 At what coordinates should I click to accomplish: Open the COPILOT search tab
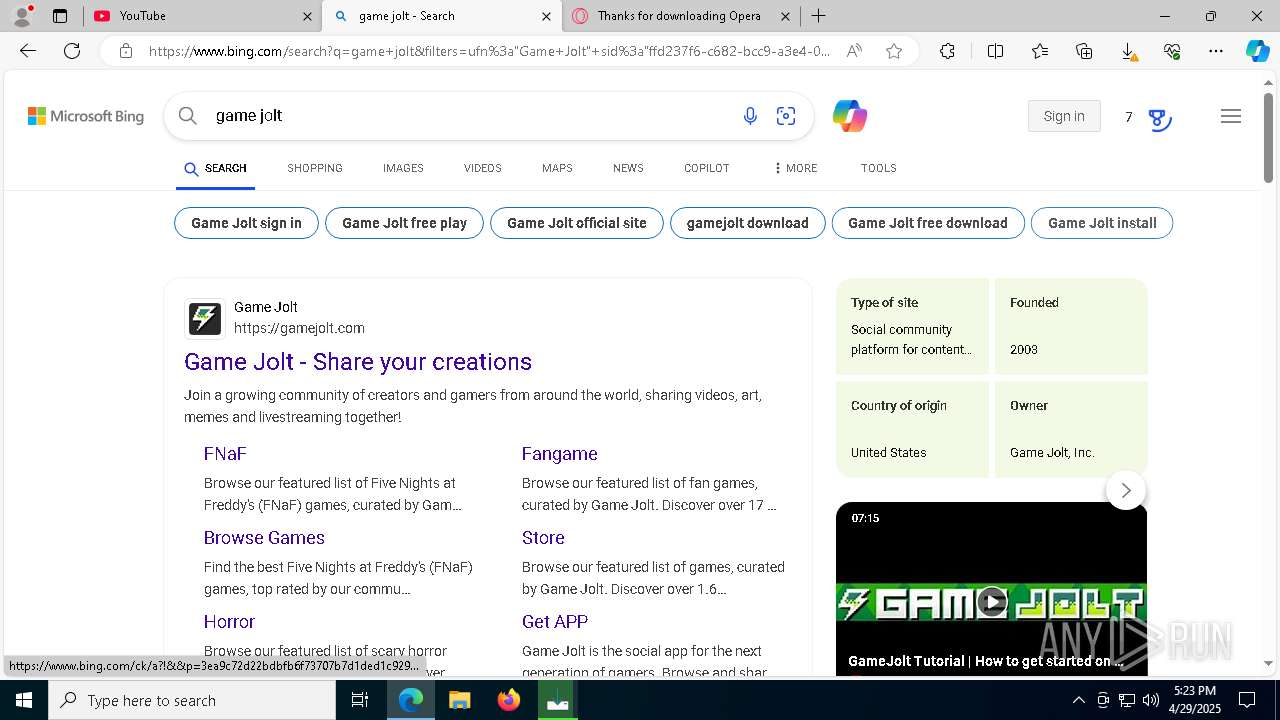coord(707,168)
